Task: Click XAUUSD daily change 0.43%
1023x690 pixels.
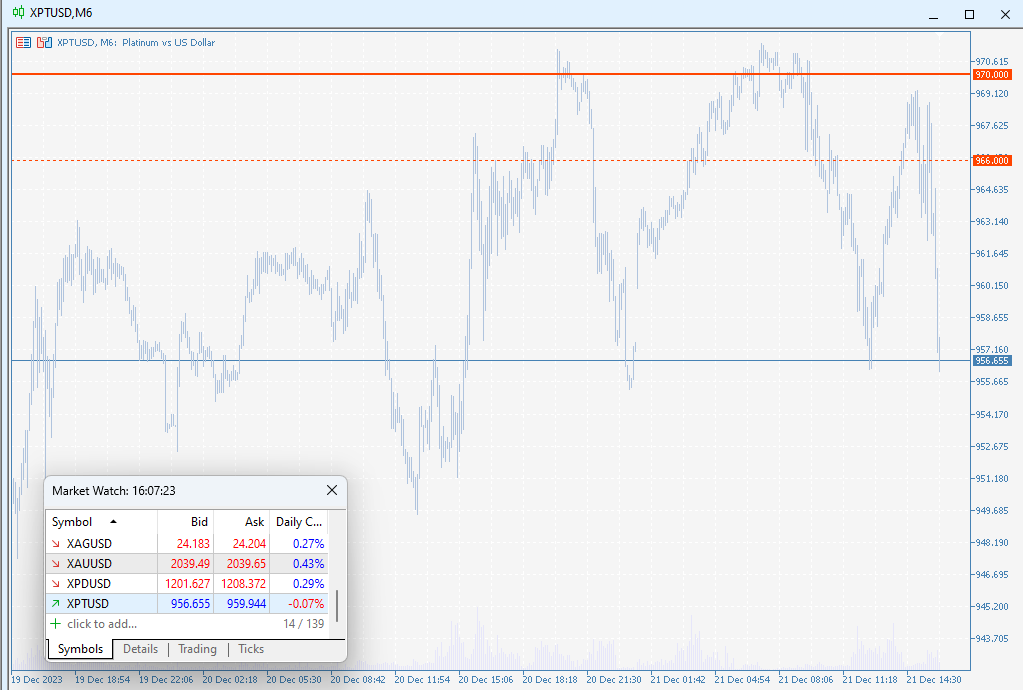Action: (308, 564)
